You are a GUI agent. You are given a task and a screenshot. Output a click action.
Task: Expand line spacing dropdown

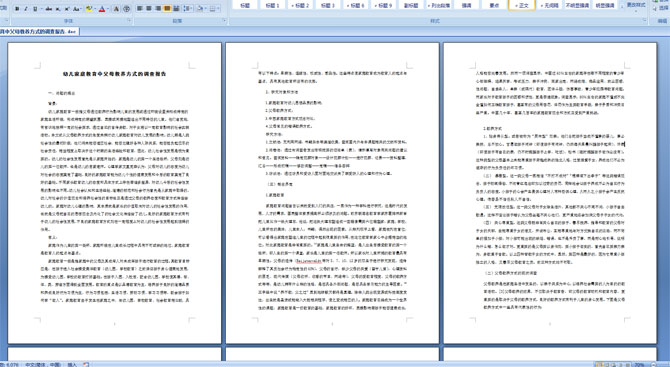tap(191, 9)
